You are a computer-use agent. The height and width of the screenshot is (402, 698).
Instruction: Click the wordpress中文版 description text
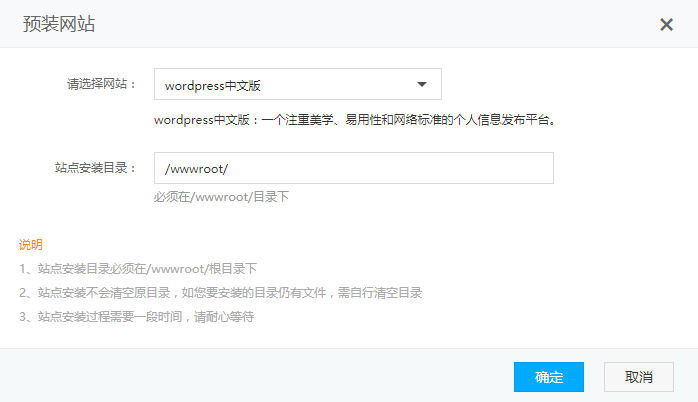coord(355,120)
